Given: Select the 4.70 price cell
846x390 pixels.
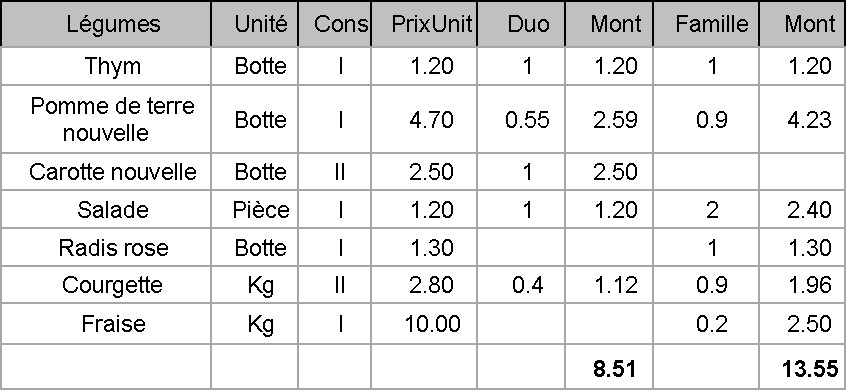Looking at the screenshot, I should tap(424, 119).
